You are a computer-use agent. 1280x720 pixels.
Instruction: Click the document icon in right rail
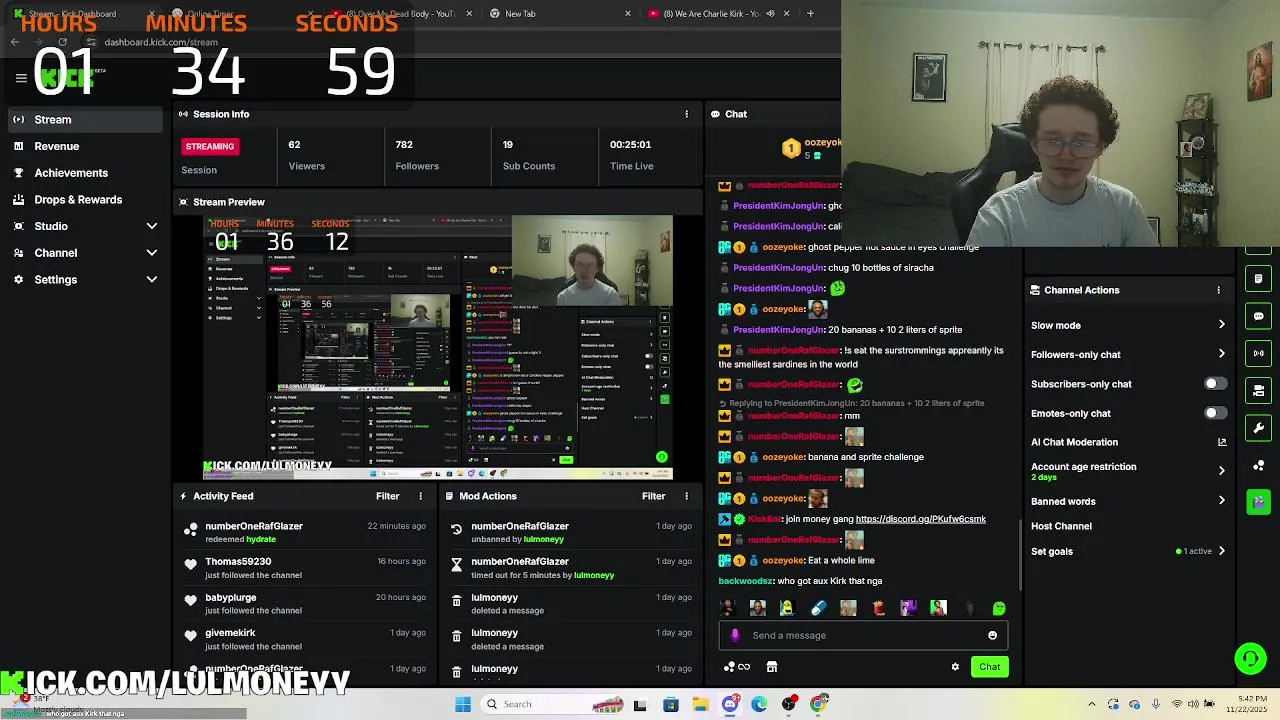point(1259,279)
